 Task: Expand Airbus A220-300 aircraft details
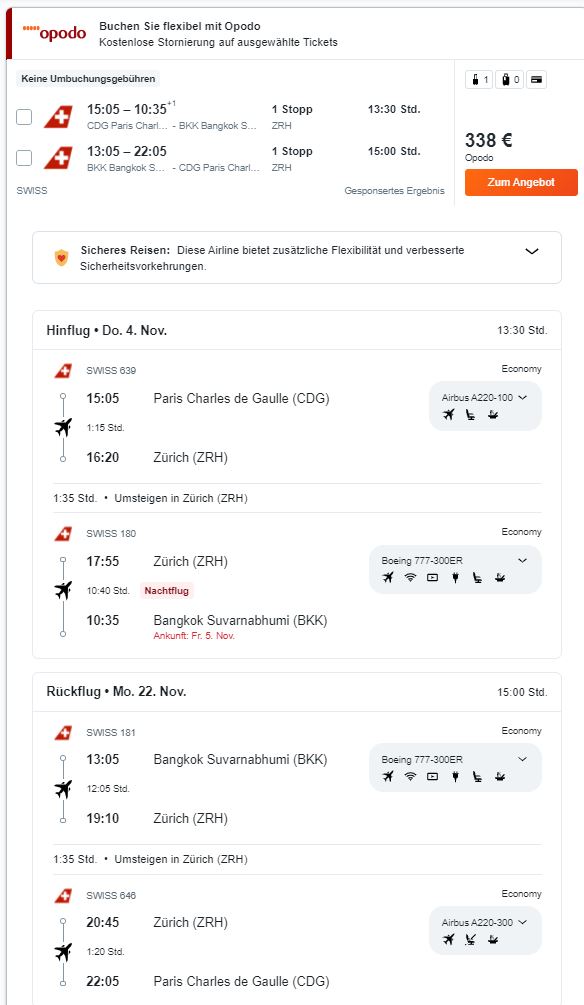click(x=484, y=922)
